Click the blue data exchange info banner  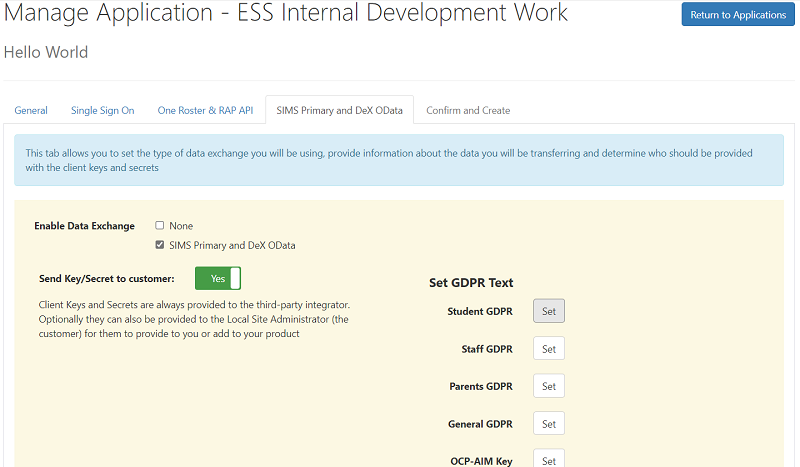pos(398,161)
